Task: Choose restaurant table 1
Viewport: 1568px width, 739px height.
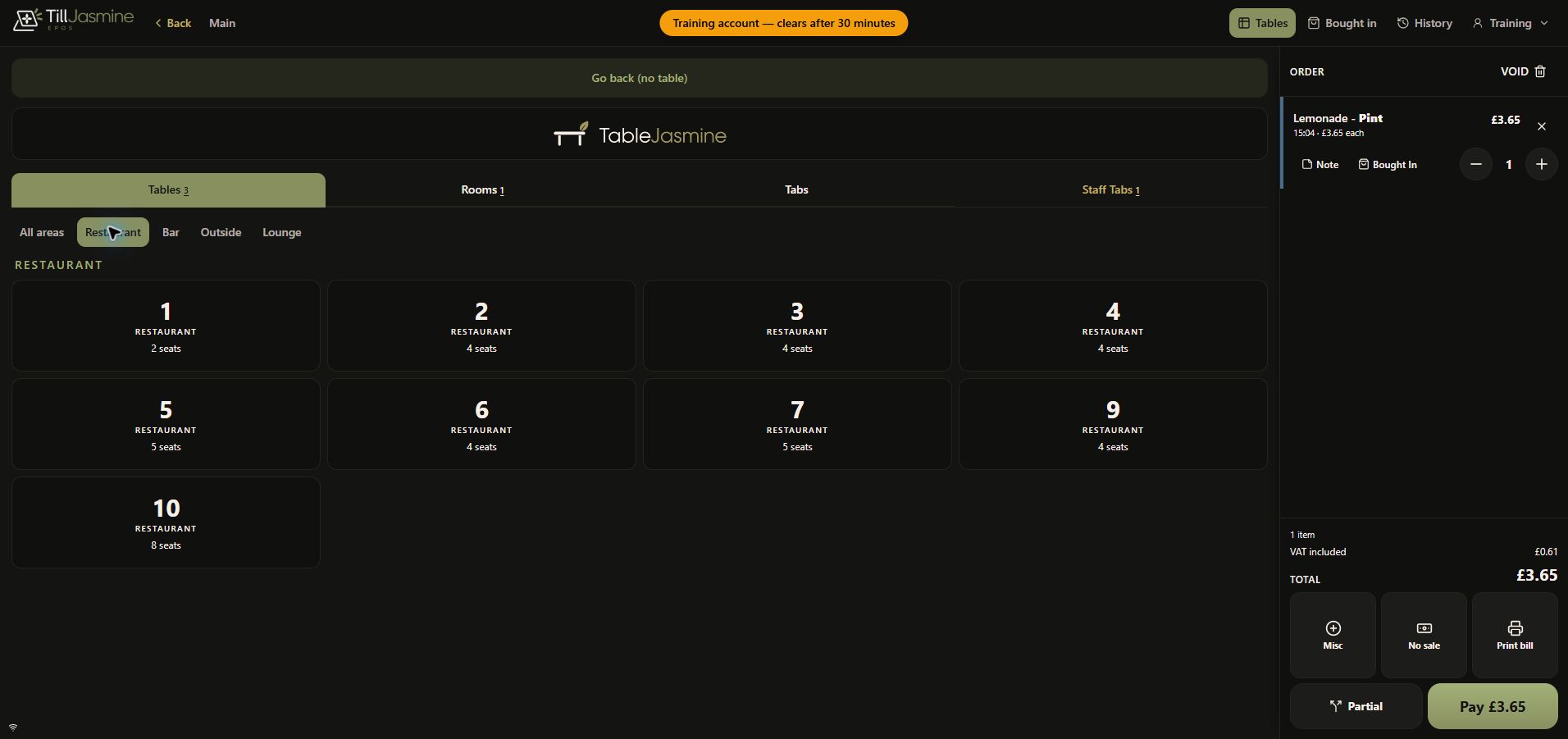Action: click(x=166, y=326)
